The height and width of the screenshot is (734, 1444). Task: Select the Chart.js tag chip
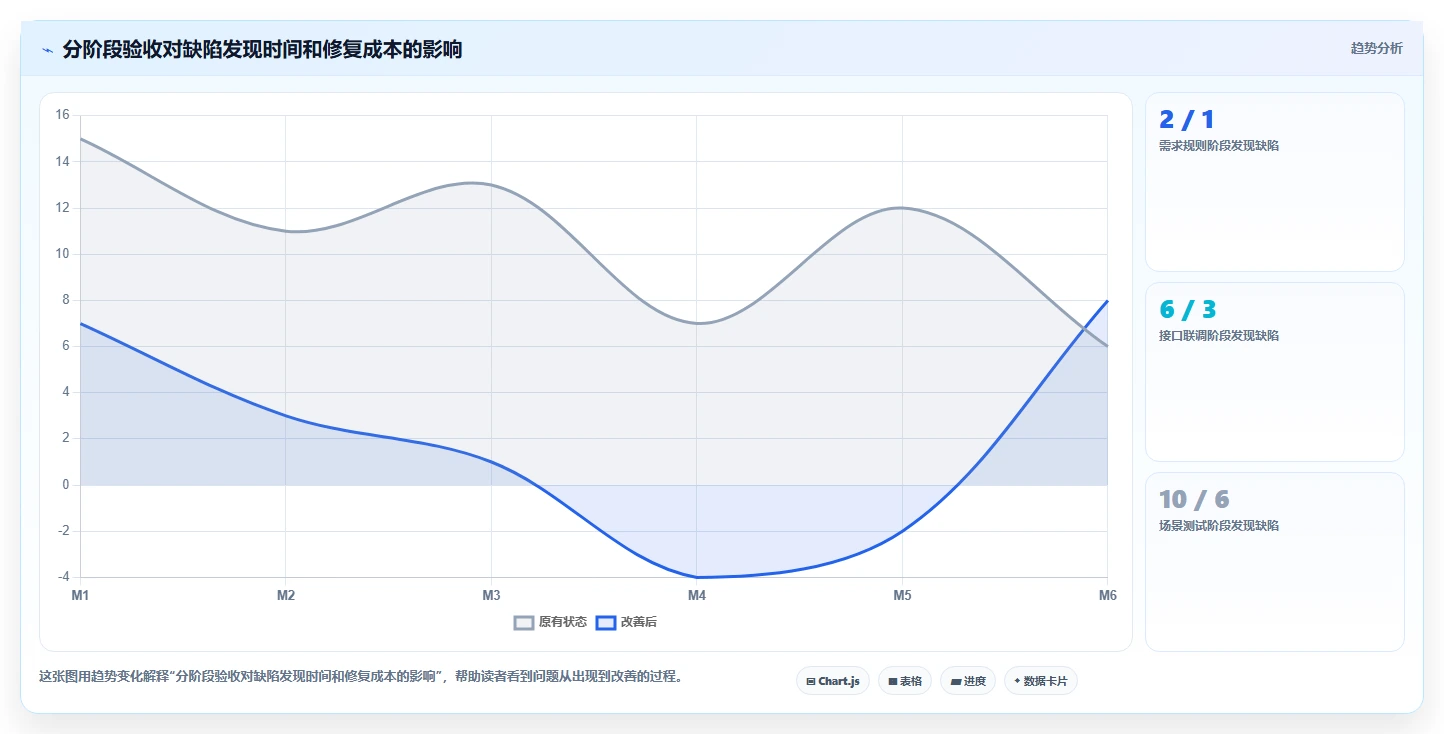click(833, 681)
